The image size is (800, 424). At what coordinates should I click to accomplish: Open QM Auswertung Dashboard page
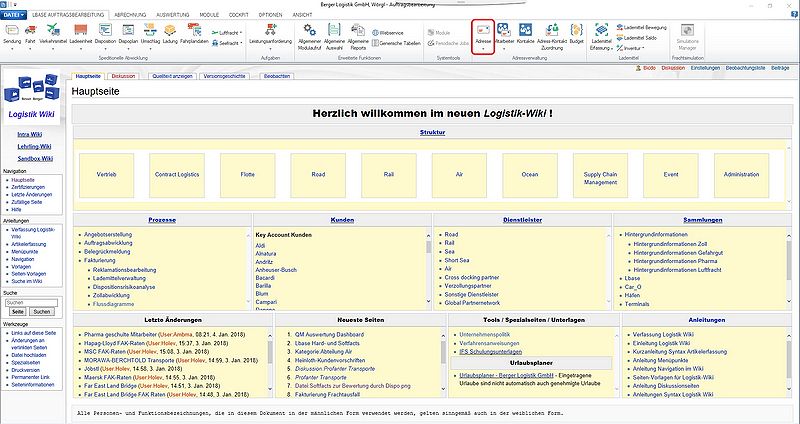tap(329, 335)
